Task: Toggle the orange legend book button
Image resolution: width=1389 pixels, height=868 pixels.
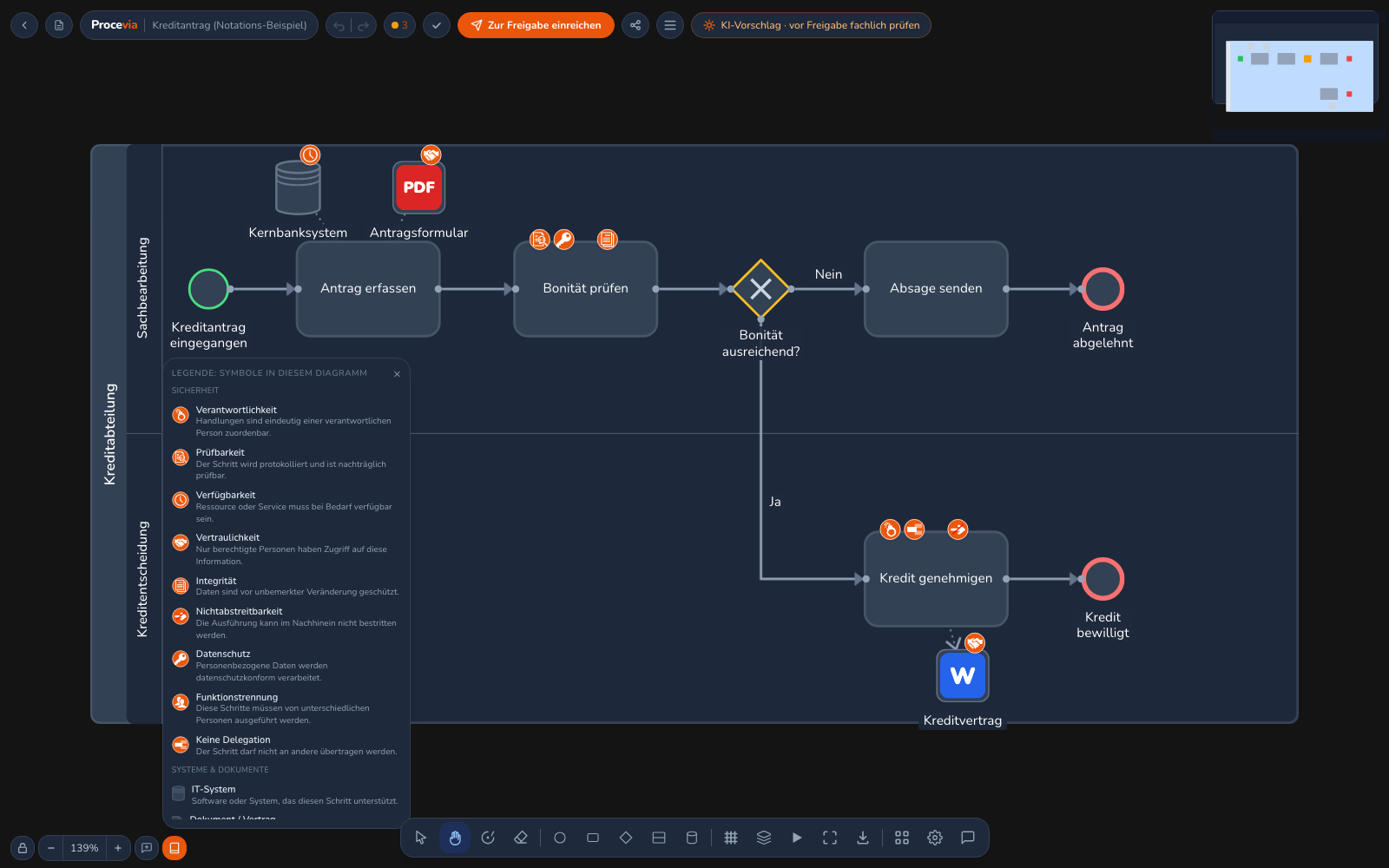Action: pos(174,848)
